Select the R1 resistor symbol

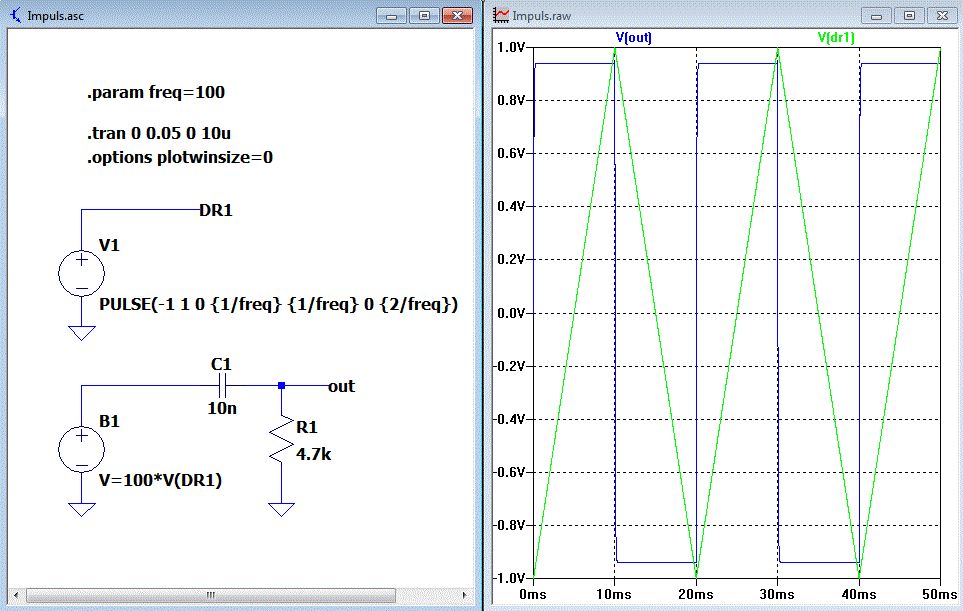tap(283, 439)
